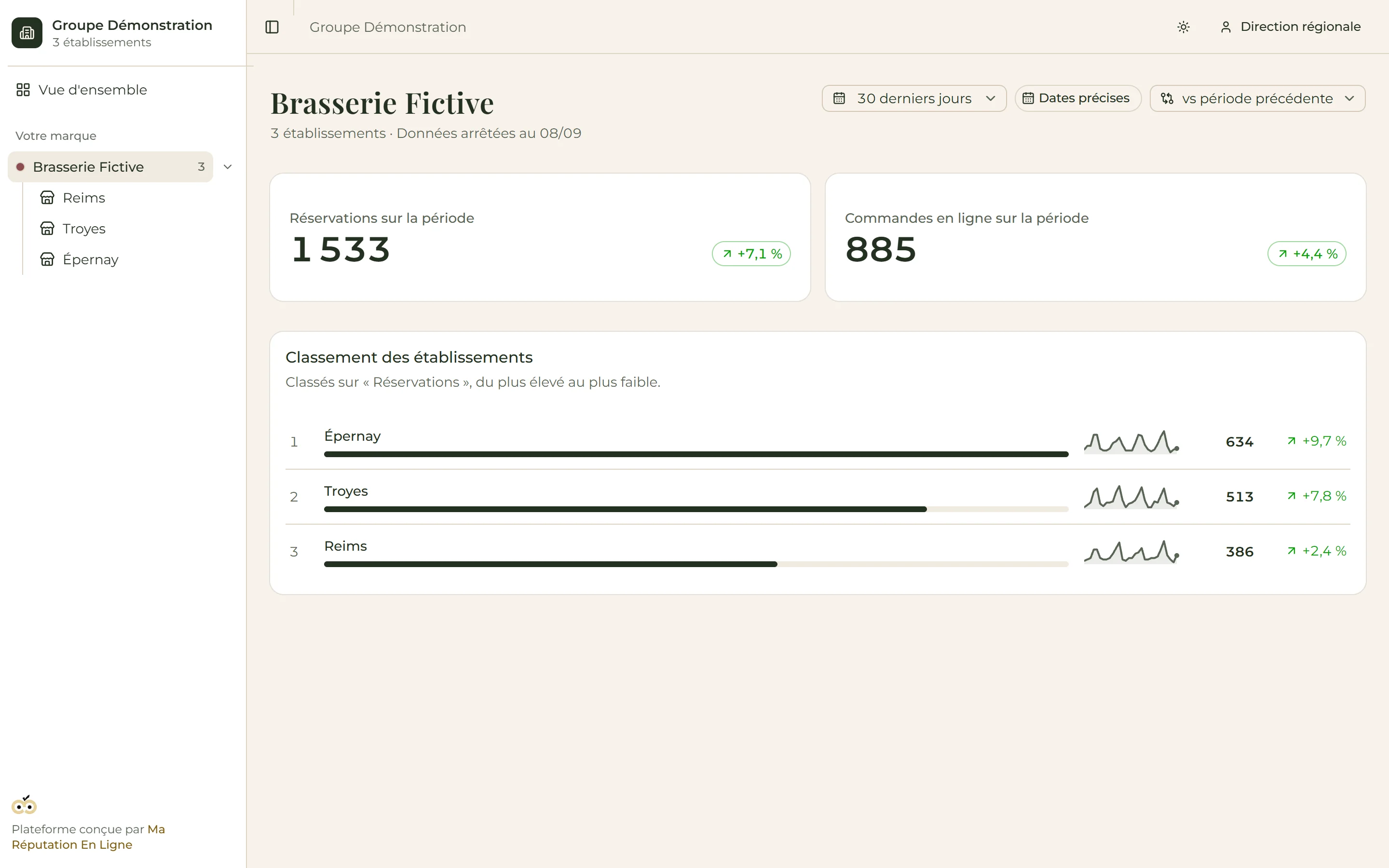Click the Troyes progress bar
The image size is (1389, 868).
(x=696, y=509)
